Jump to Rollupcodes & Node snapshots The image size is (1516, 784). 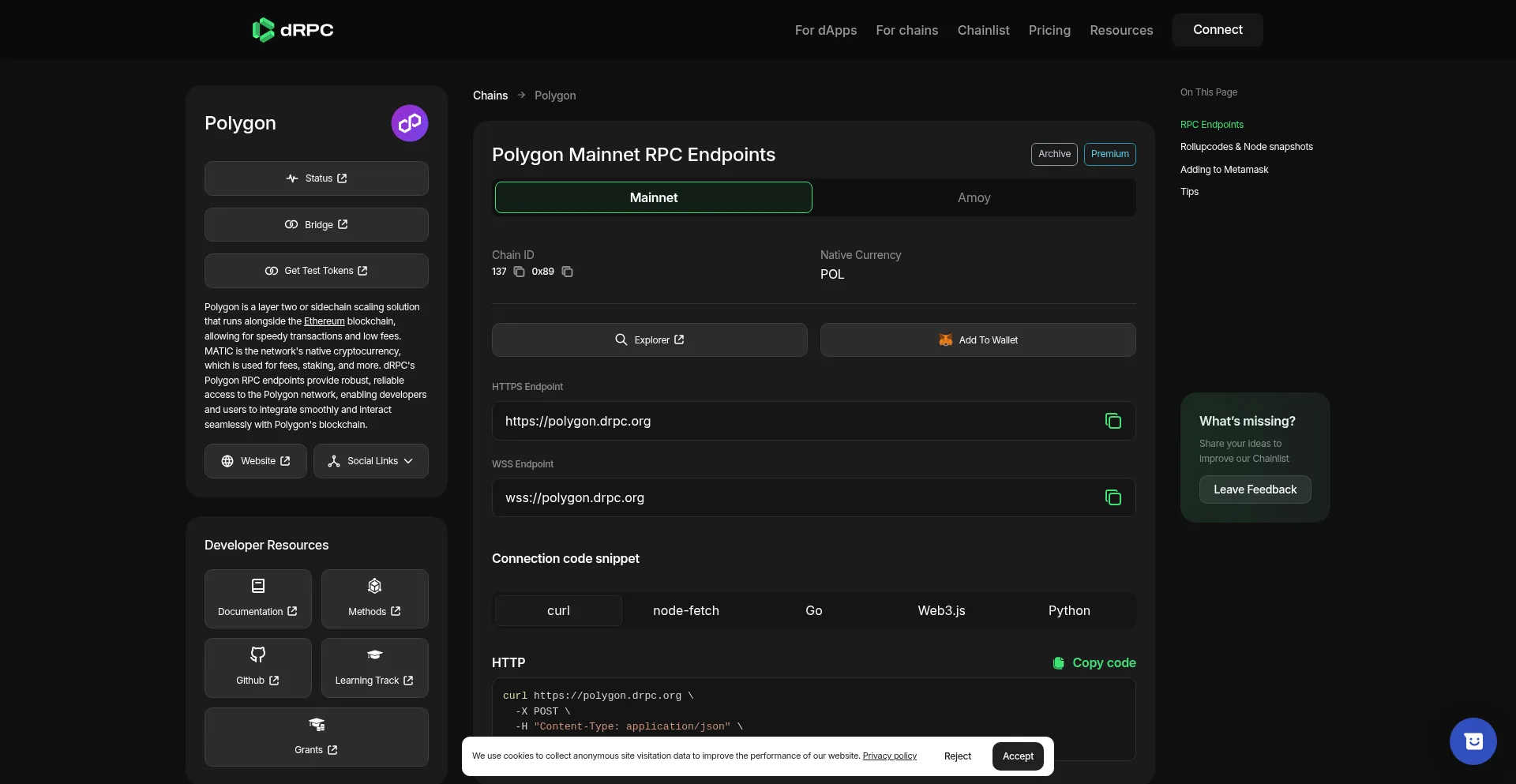[1247, 147]
